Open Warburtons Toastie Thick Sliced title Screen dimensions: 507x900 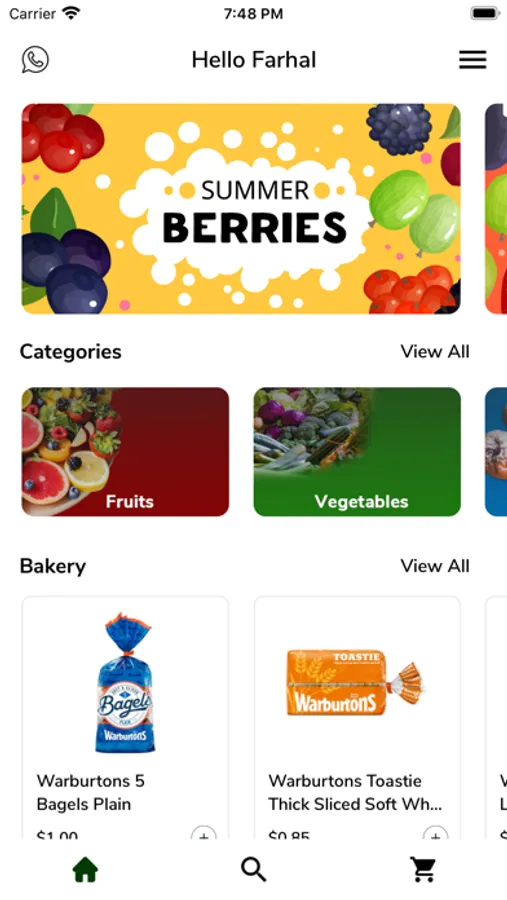pos(355,793)
